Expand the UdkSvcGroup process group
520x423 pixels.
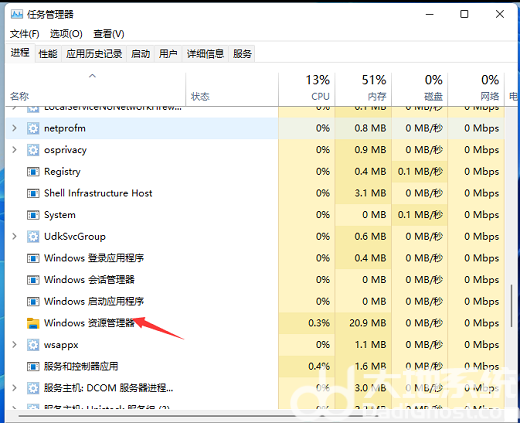click(14, 236)
